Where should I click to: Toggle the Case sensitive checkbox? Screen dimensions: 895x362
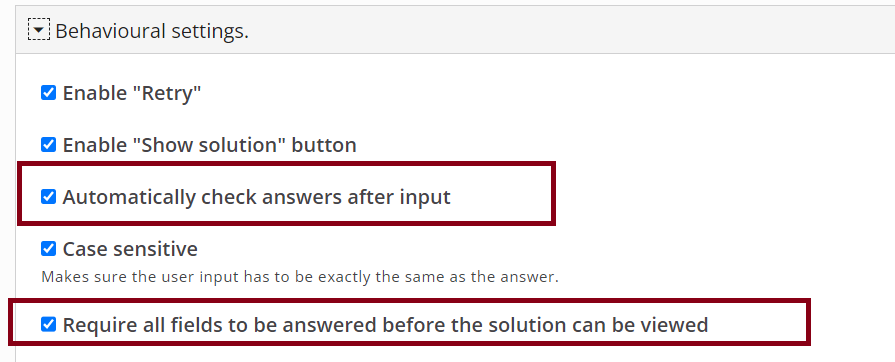[49, 249]
